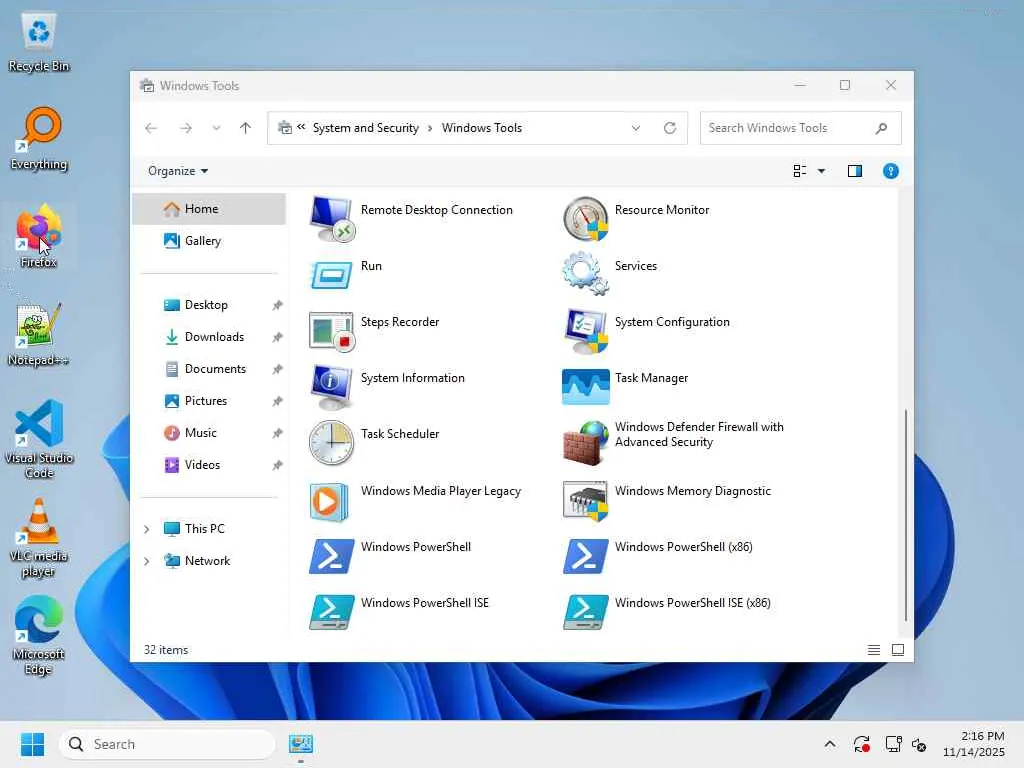Click the file list vertical scrollbar
Image resolution: width=1024 pixels, height=768 pixels.
[x=905, y=515]
